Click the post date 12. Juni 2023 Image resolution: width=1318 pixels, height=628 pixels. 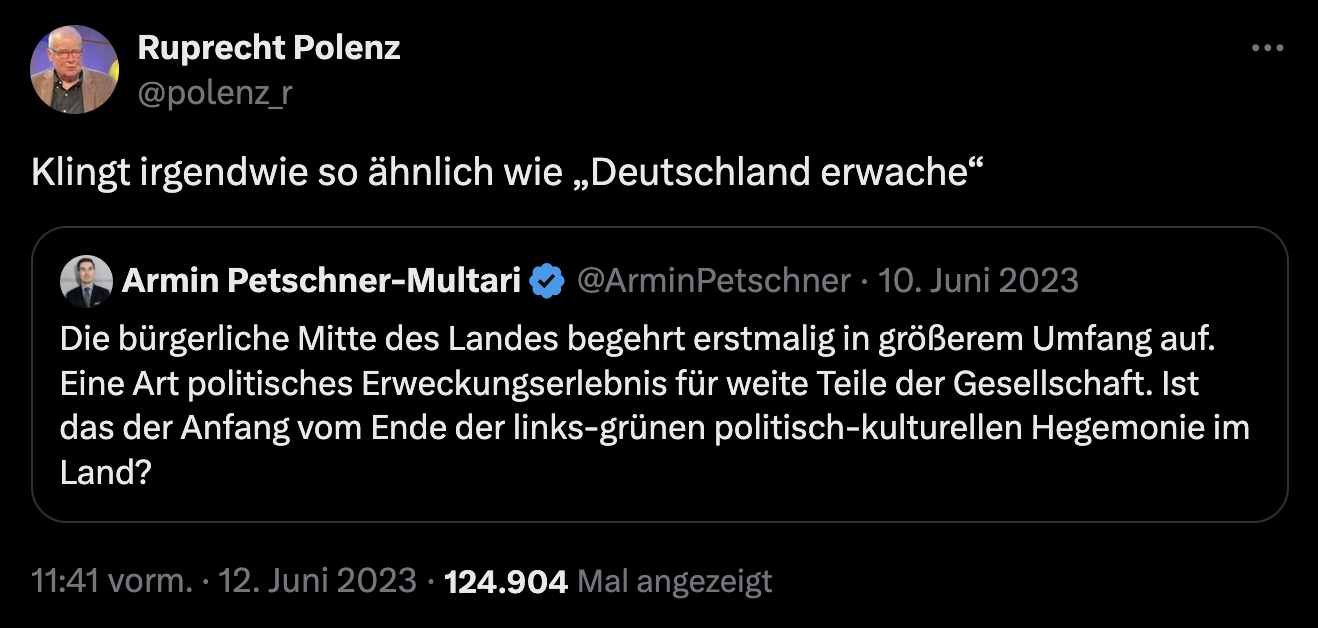(x=317, y=581)
